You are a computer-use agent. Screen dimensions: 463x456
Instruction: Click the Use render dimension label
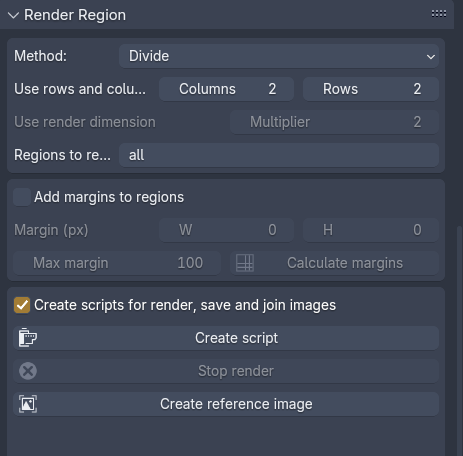(85, 122)
